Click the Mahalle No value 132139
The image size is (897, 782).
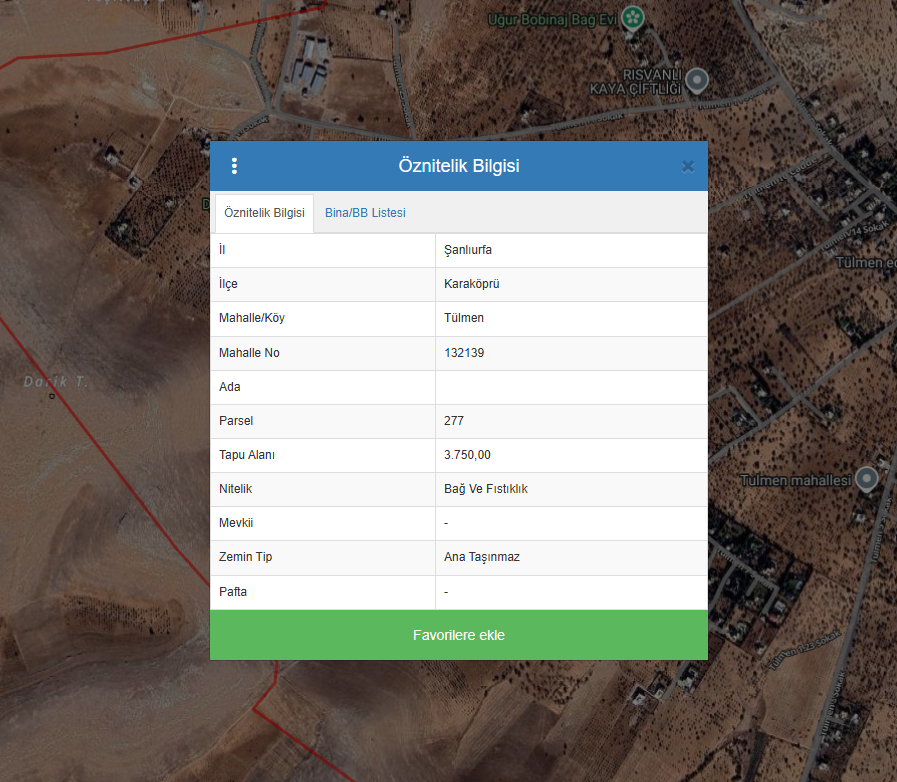(571, 353)
